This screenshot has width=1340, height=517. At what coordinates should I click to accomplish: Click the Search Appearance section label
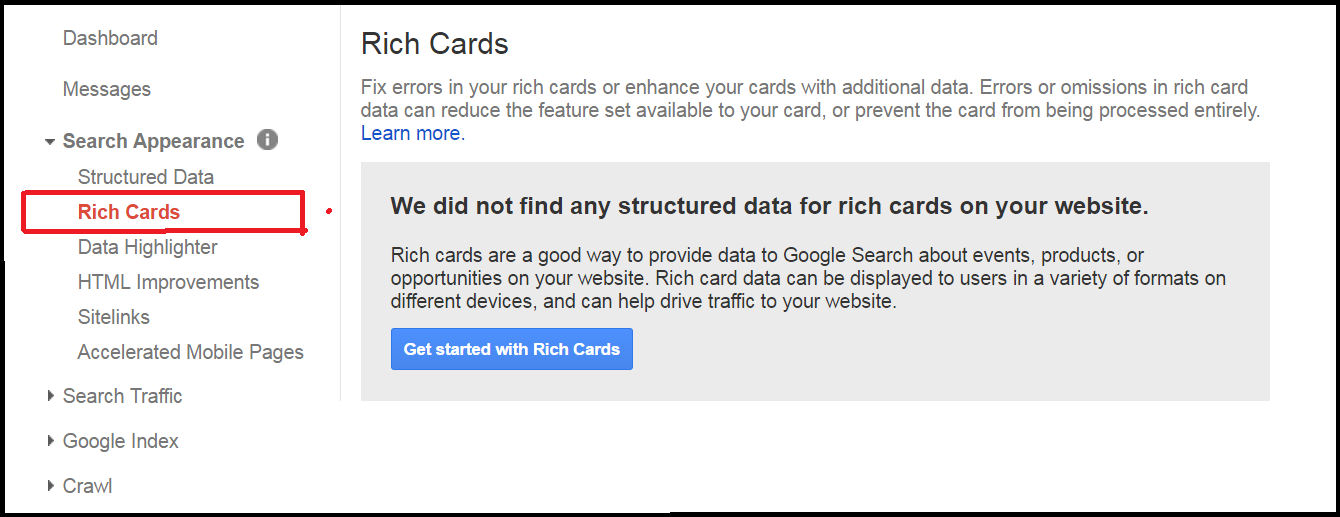tap(153, 141)
